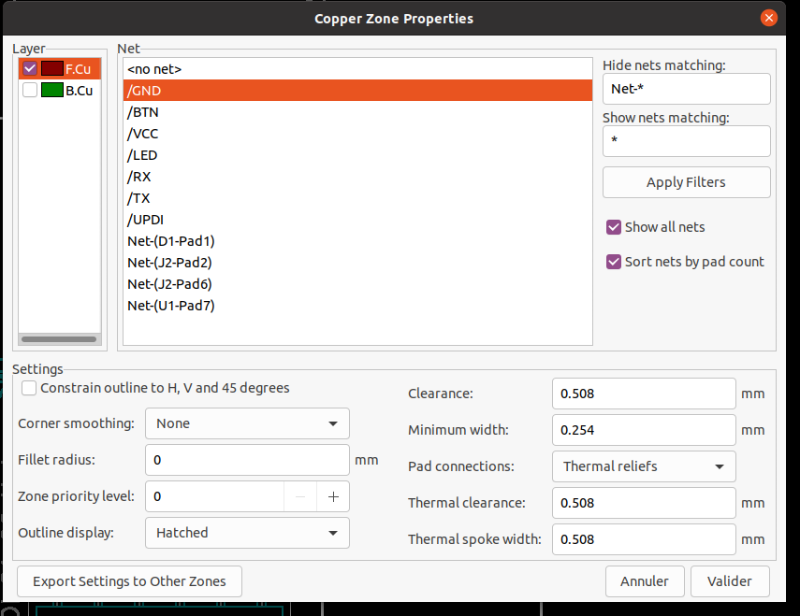Choose the <no net> entry
The height and width of the screenshot is (616, 800).
tap(357, 69)
